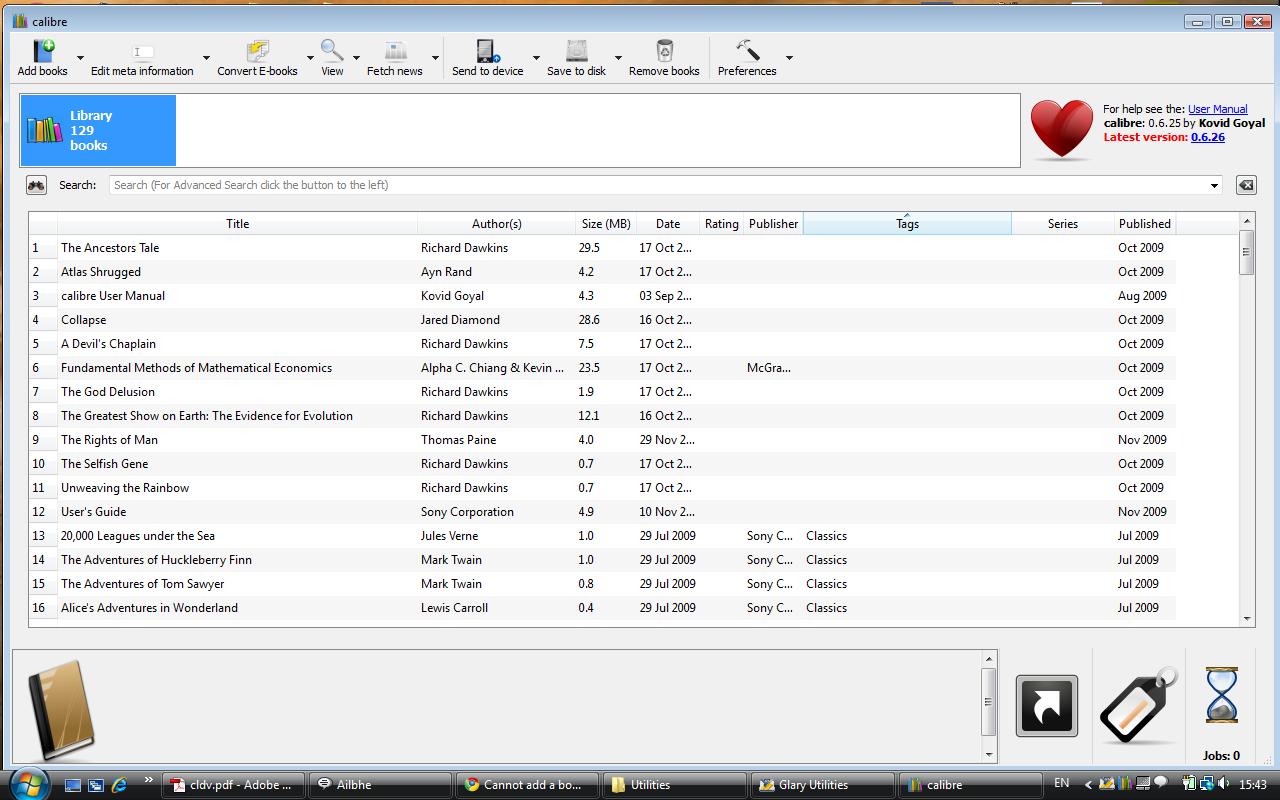1280x800 pixels.
Task: Click the Jobs hourglass icon
Action: coord(1221,695)
